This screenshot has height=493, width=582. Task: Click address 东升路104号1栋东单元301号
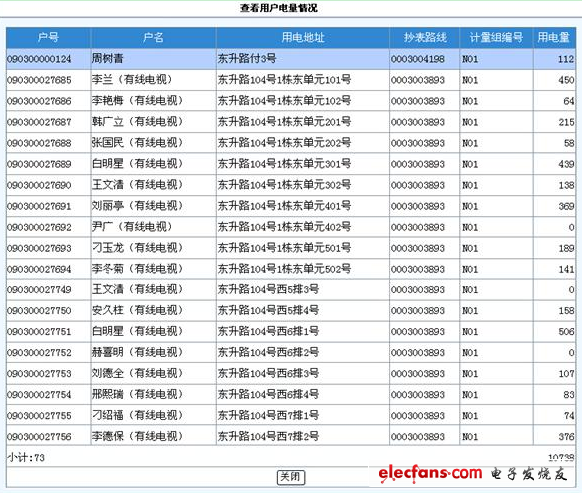tap(284, 164)
